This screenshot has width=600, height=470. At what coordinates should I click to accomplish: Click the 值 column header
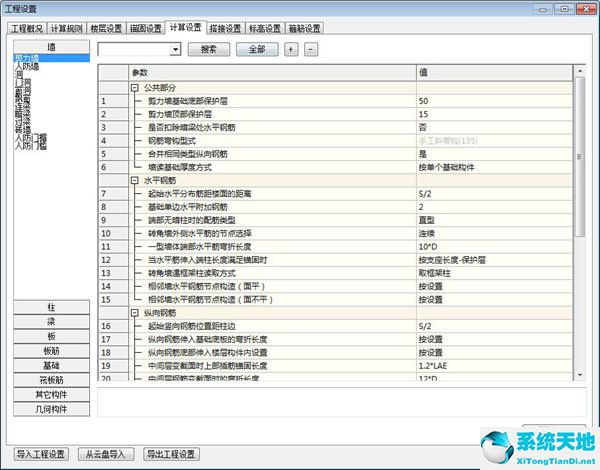[494, 73]
